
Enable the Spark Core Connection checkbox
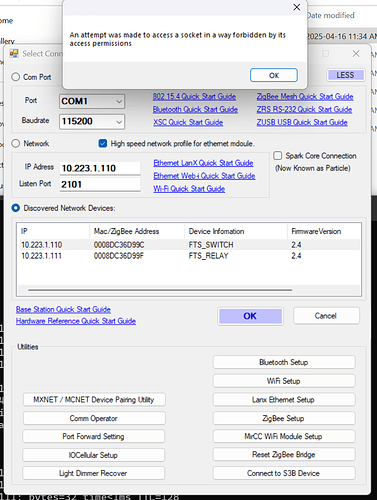[277, 156]
